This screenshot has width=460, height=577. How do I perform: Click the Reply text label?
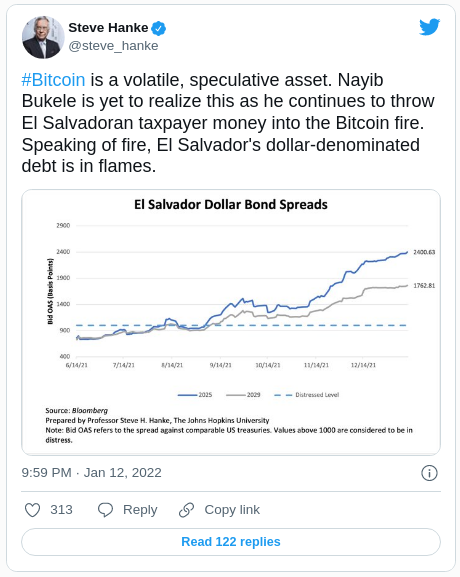pos(140,510)
